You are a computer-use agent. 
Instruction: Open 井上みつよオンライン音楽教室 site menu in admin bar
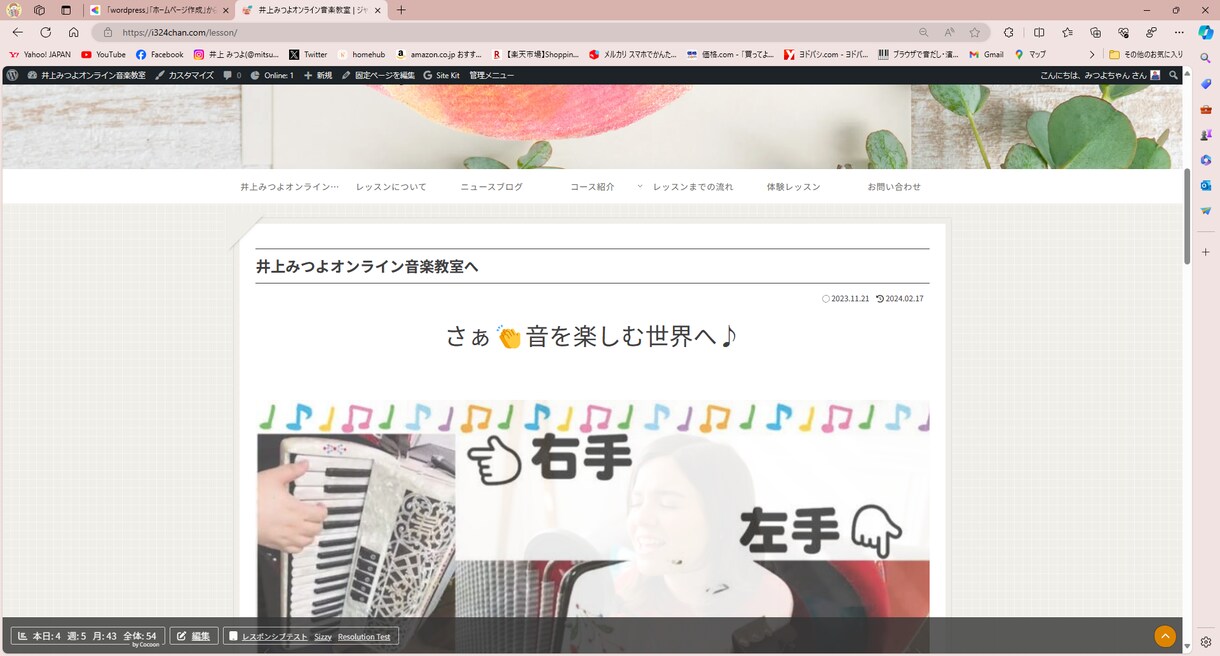pos(86,75)
